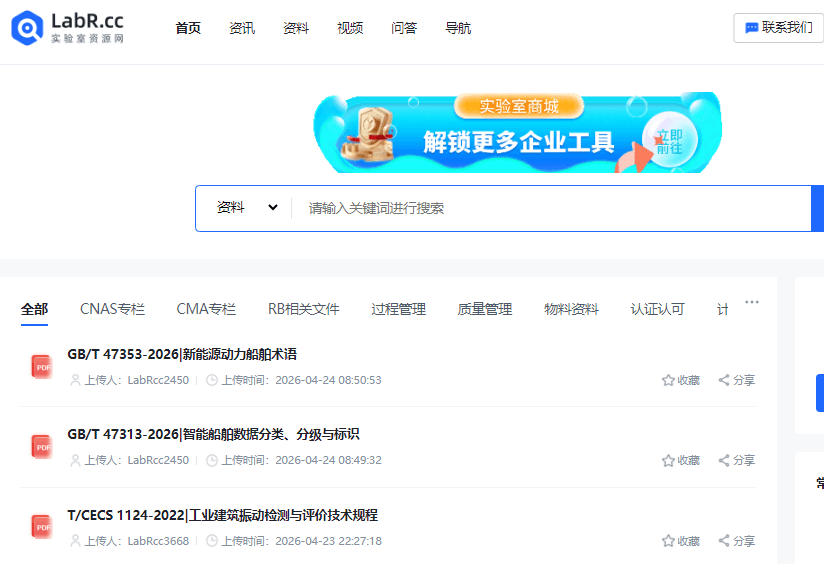Favorite the GB/T 47313-2026 document
The width and height of the screenshot is (824, 564).
(x=681, y=460)
